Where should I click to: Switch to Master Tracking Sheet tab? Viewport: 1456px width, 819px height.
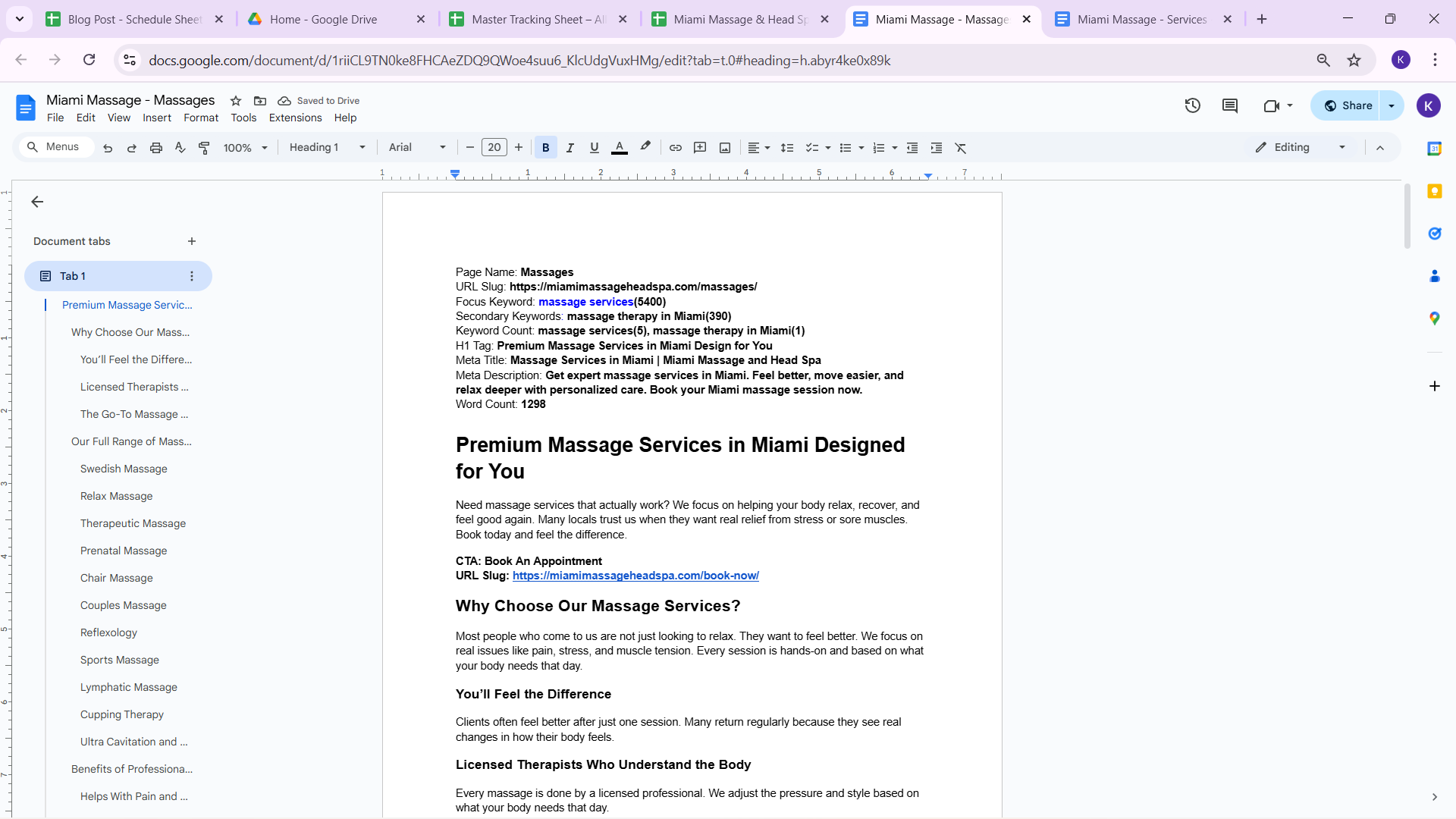point(538,19)
